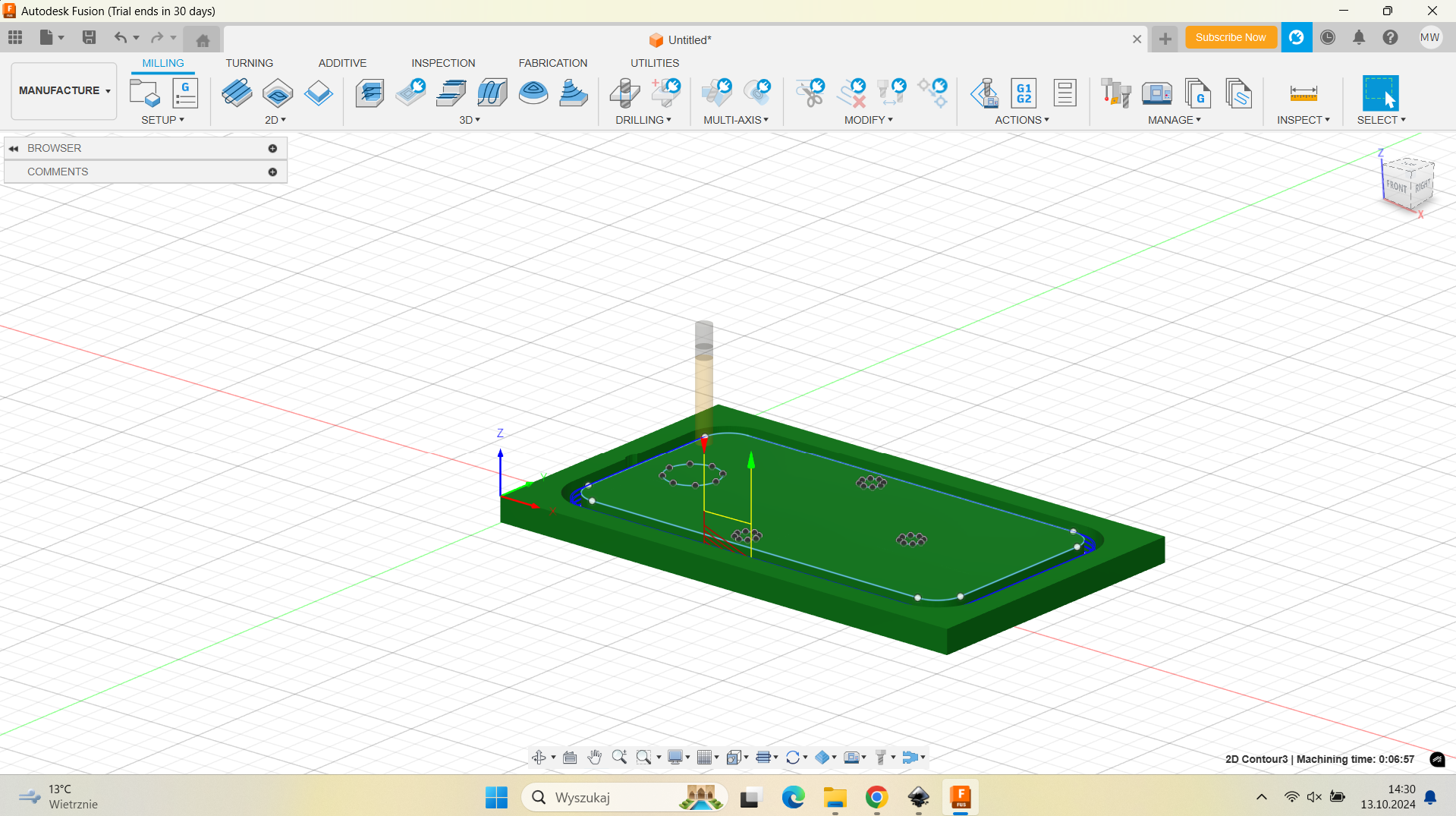Screen dimensions: 1456x816
Task: Open the Tool Library icon
Action: [x=1116, y=93]
